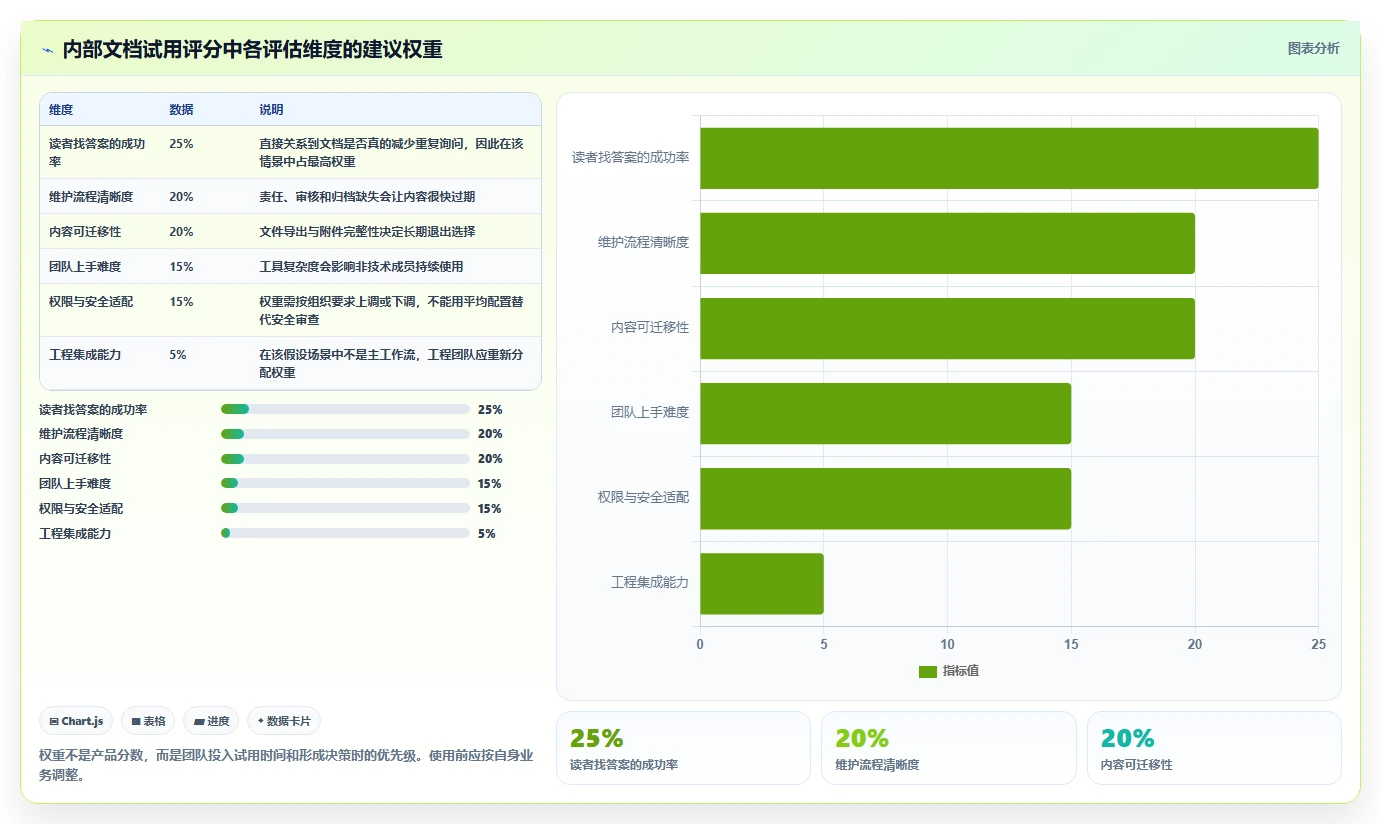Click the 内容可迁移性 bar in the chart

pyautogui.click(x=947, y=328)
